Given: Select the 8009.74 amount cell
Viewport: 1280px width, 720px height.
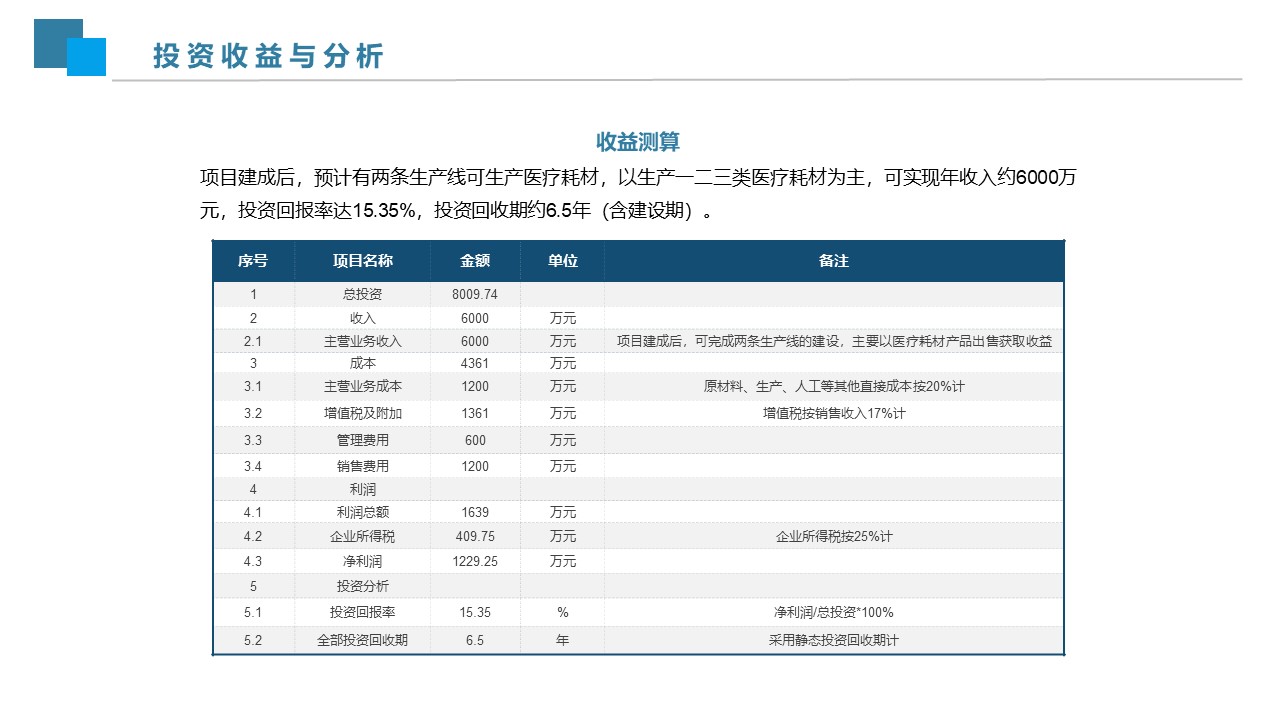Looking at the screenshot, I should tap(475, 295).
